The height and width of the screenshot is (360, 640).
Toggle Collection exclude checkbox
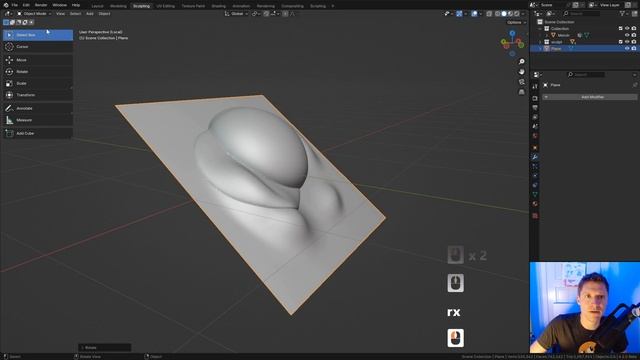coord(620,29)
